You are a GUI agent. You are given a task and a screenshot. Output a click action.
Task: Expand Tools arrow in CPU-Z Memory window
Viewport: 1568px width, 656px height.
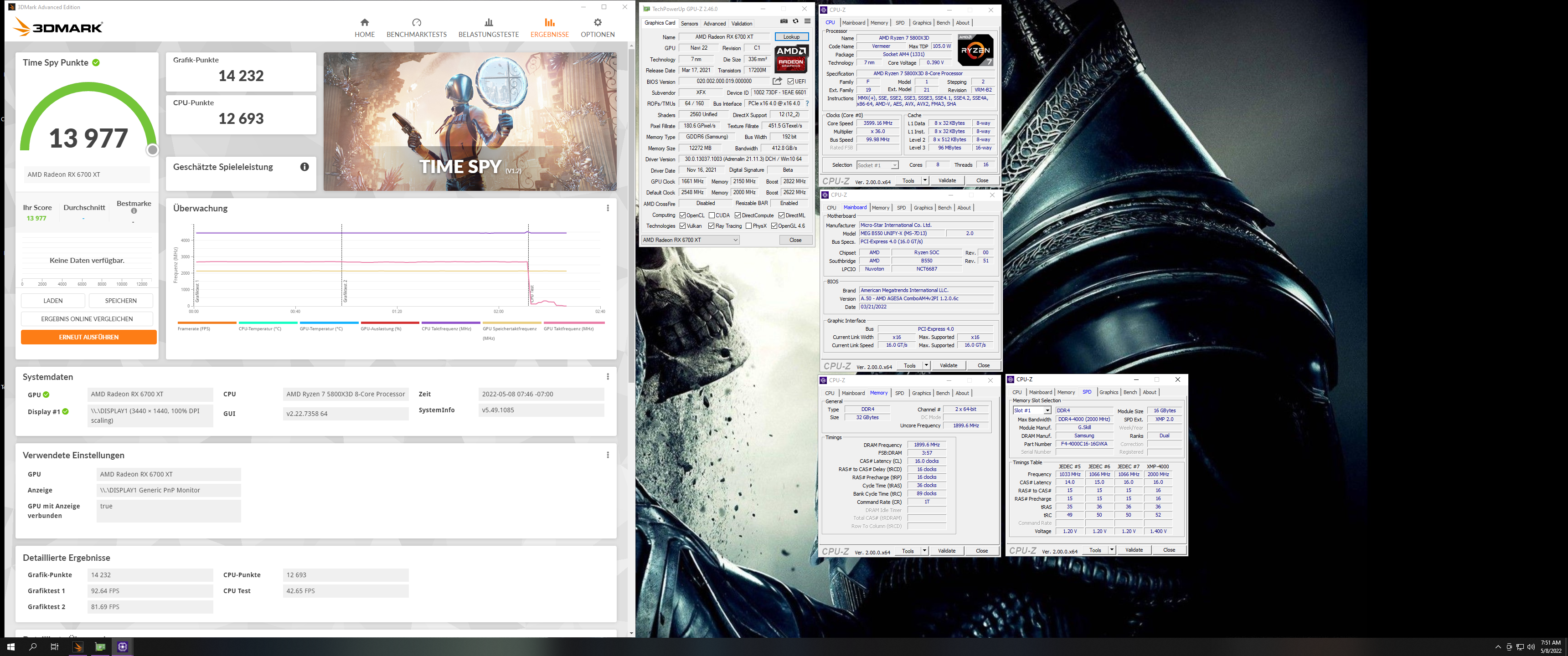coord(924,551)
